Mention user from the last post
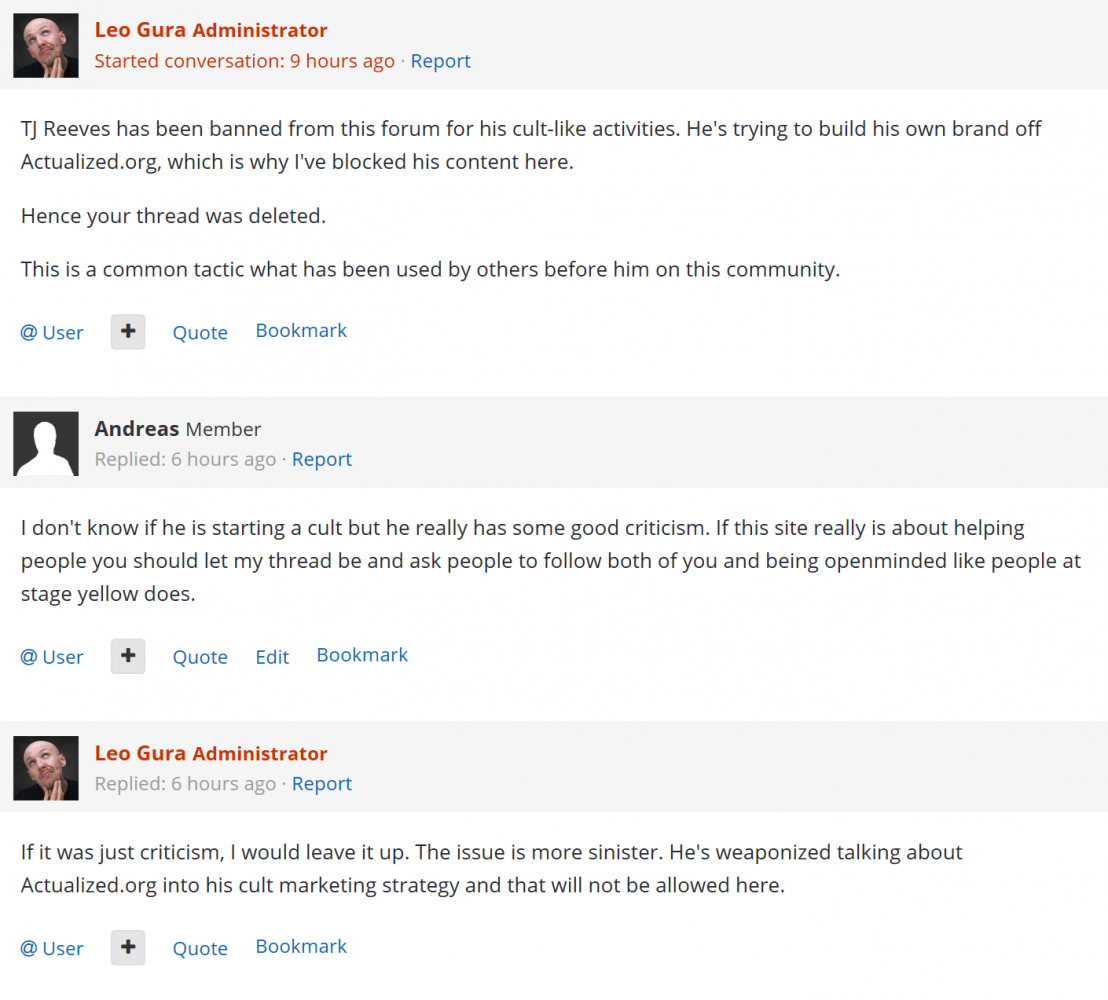Viewport: 1108px width, 1000px height. [x=52, y=949]
